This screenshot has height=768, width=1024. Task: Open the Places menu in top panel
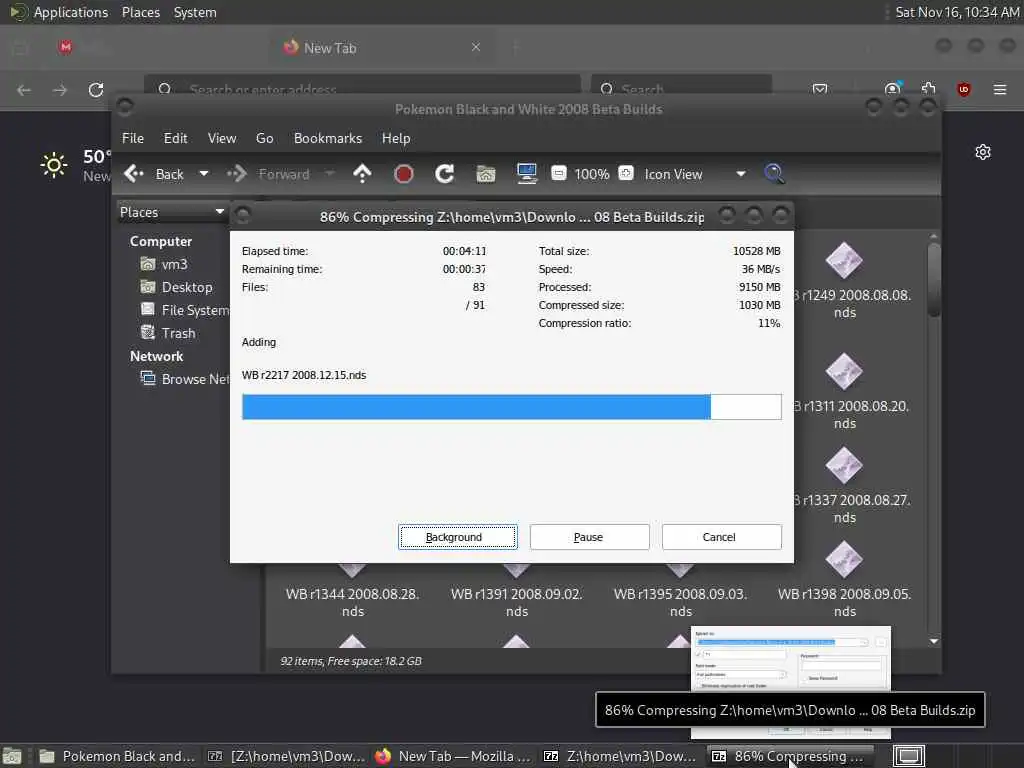tap(141, 12)
